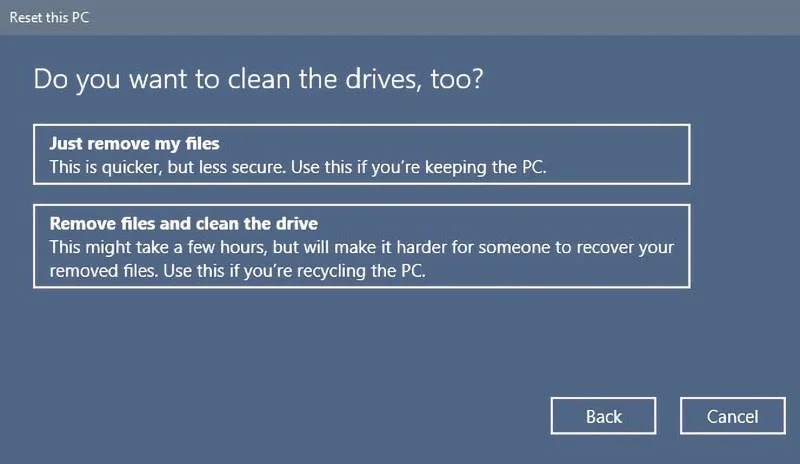Click the Cancel button label
The image size is (800, 464).
(733, 417)
